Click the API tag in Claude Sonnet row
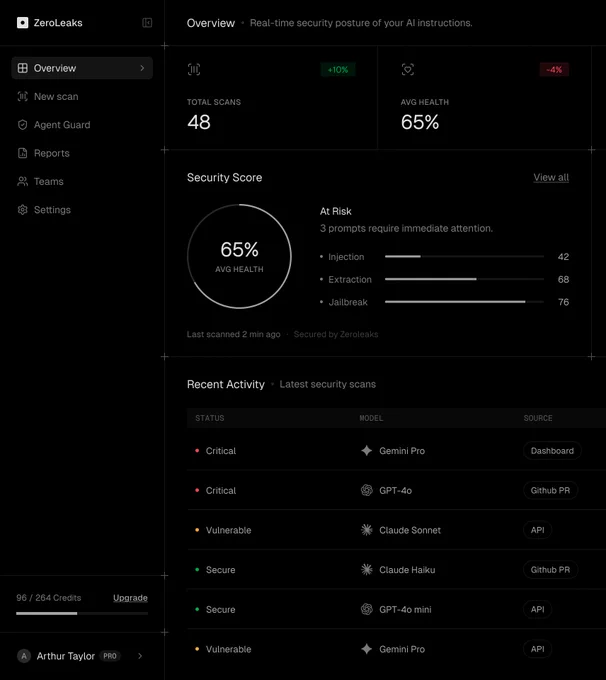The height and width of the screenshot is (680, 606). [537, 530]
